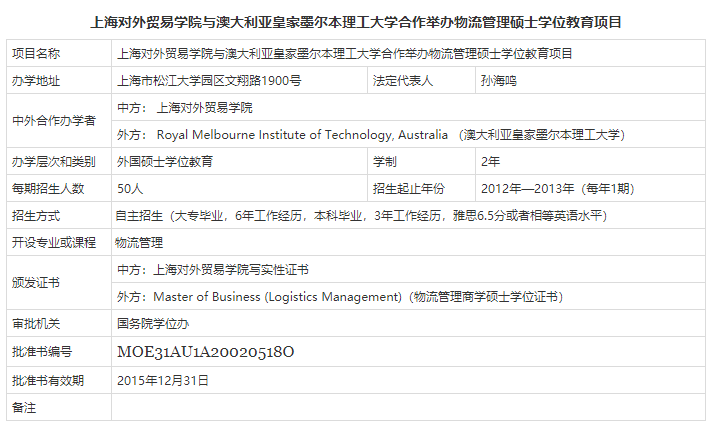Select the 招生方式 label cell
Image resolution: width=711 pixels, height=426 pixels.
click(59, 215)
